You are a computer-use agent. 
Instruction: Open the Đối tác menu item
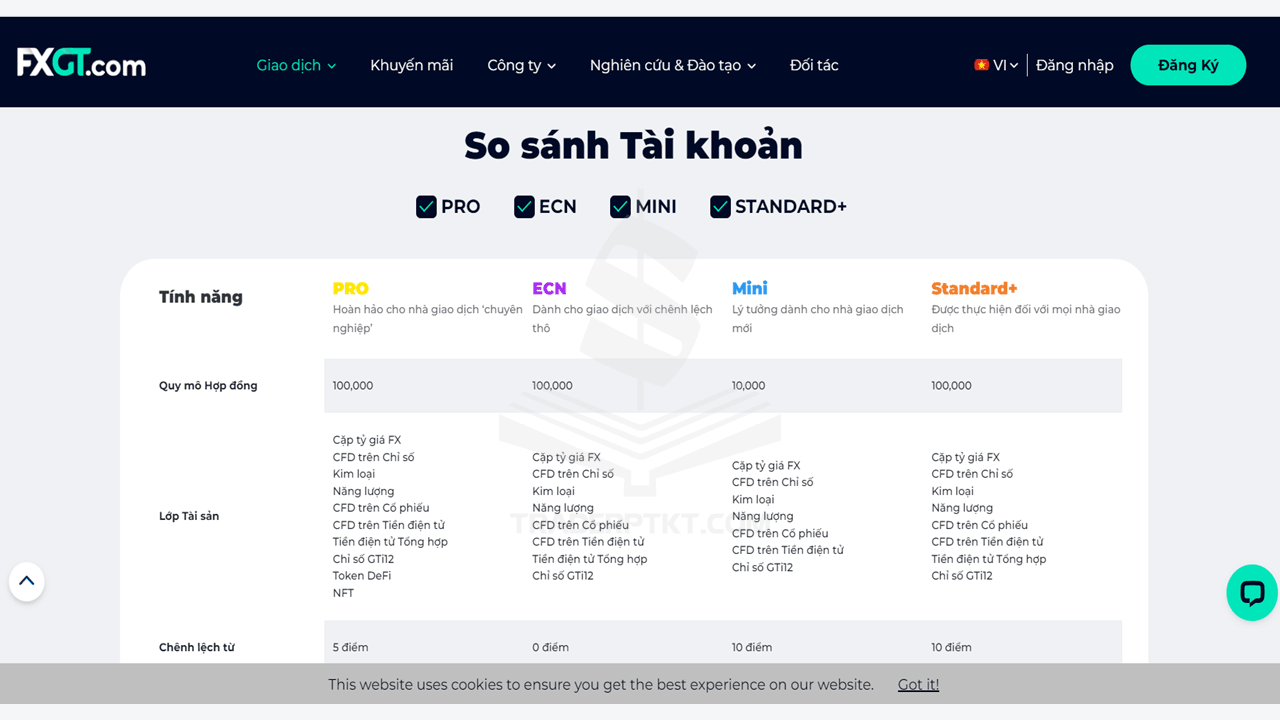pyautogui.click(x=814, y=65)
